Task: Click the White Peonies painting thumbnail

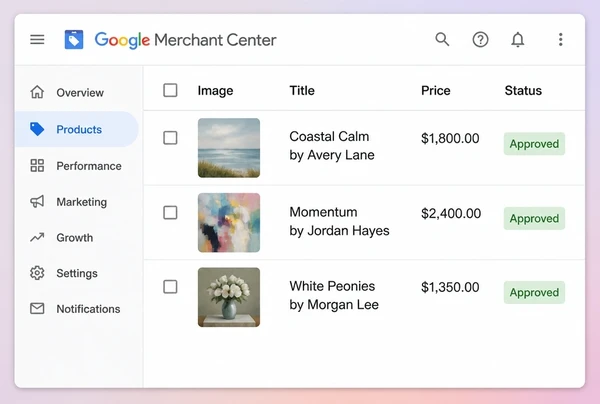Action: point(229,297)
